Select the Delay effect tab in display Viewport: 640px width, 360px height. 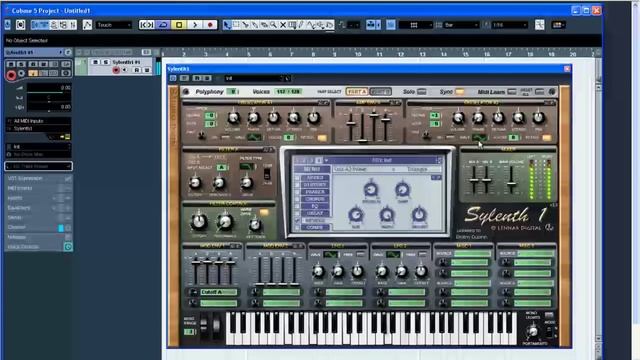[x=315, y=213]
